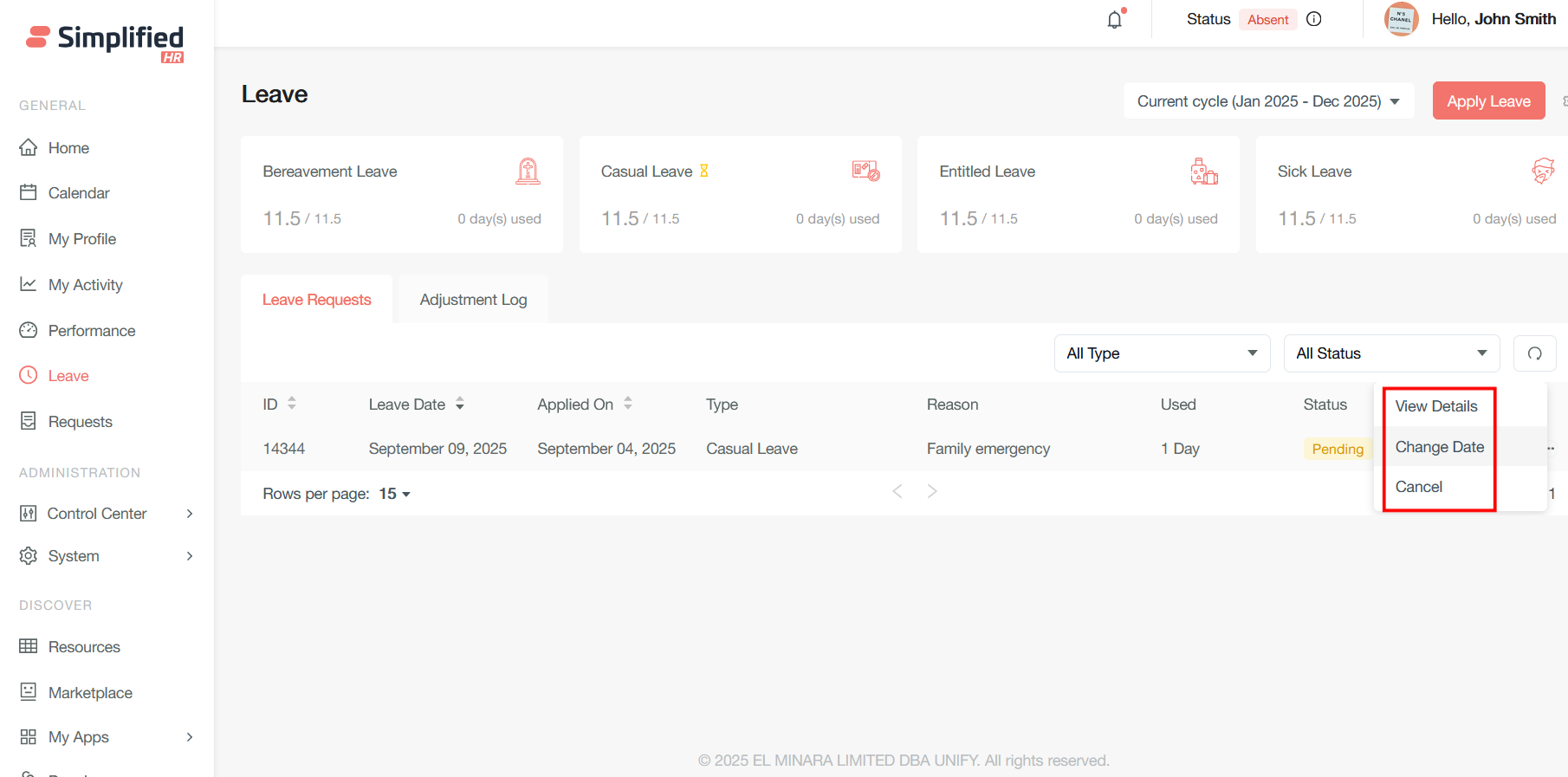The width and height of the screenshot is (1568, 777).
Task: Click John Smith's profile avatar
Action: [1400, 19]
